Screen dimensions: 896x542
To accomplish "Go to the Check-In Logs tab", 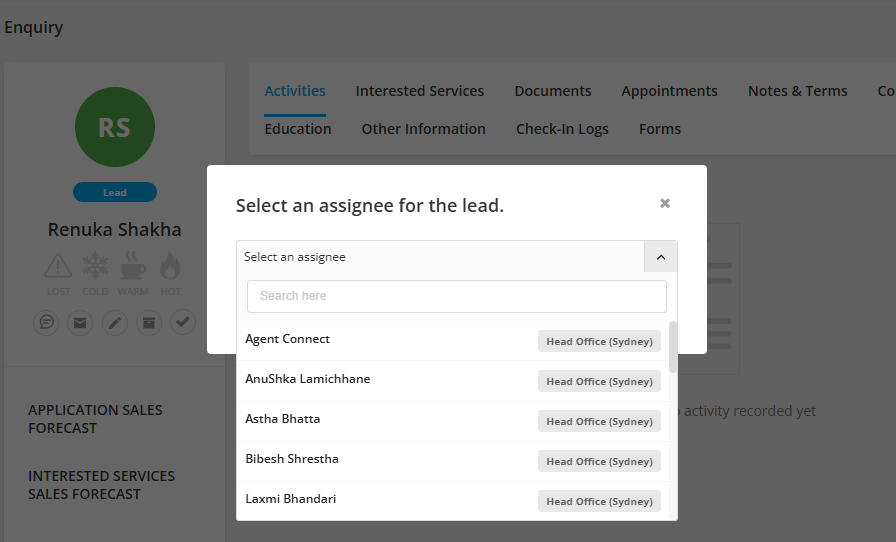I will (x=562, y=129).
